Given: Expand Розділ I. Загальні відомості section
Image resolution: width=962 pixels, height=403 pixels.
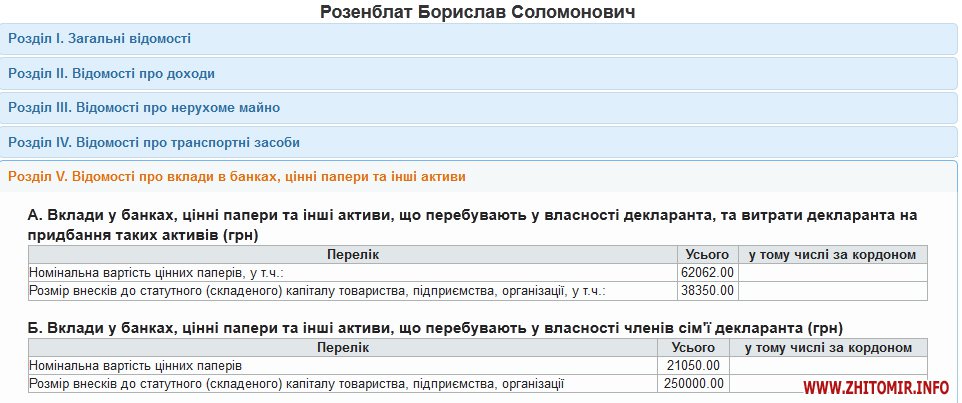Looking at the screenshot, I should [x=99, y=39].
